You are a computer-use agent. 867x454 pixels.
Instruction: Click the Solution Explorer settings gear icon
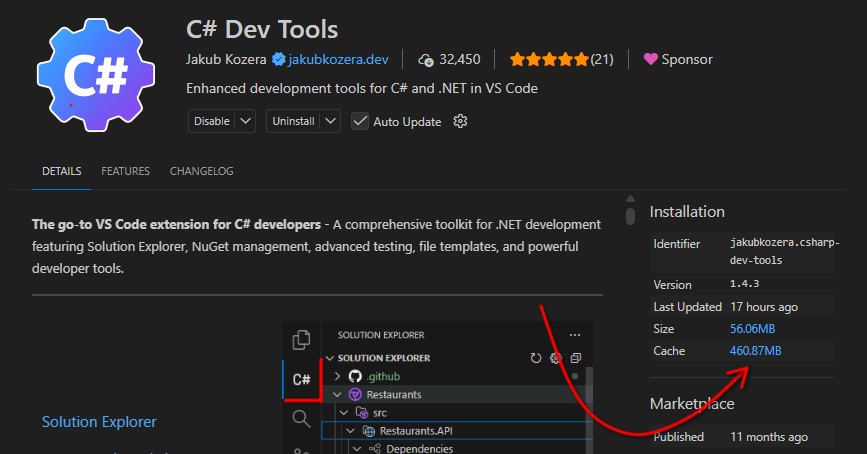[555, 358]
